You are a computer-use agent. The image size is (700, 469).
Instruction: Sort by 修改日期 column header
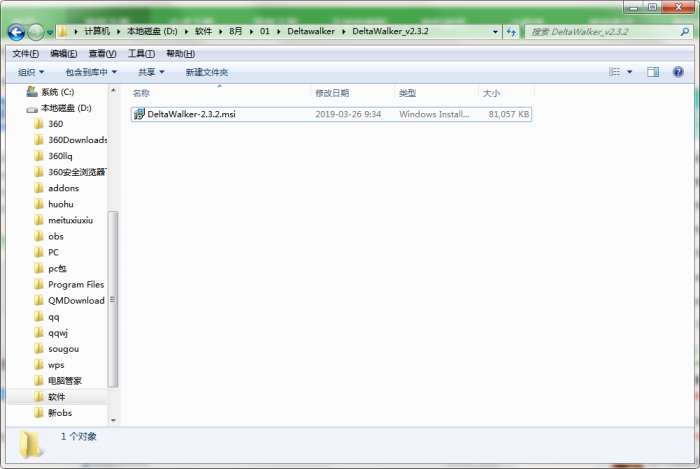(332, 93)
